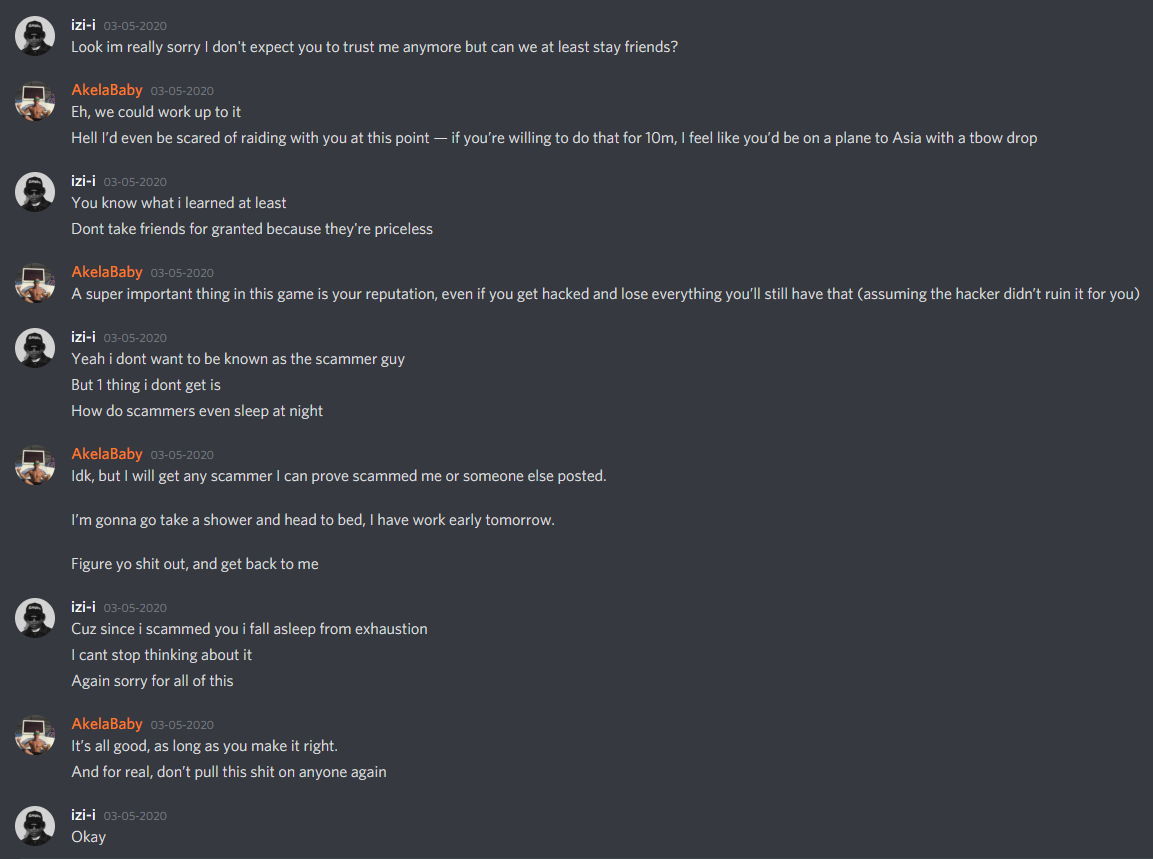This screenshot has width=1153, height=859.
Task: Select the "Dont take friends for granted" message
Action: point(252,229)
